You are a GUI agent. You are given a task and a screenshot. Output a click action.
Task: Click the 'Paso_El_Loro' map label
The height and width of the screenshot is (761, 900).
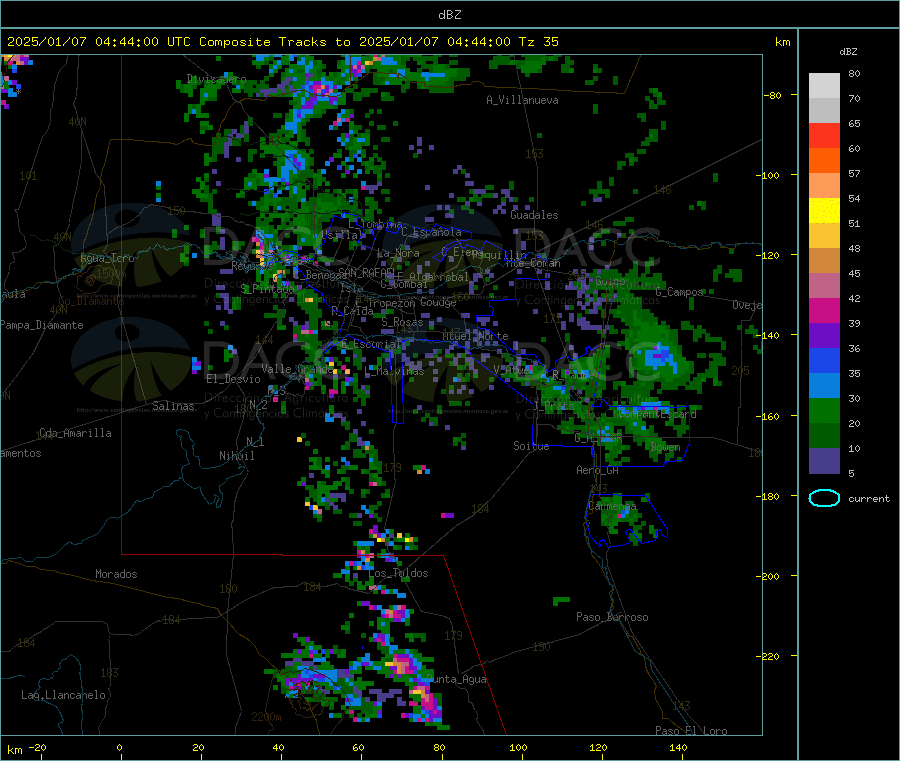[x=691, y=731]
